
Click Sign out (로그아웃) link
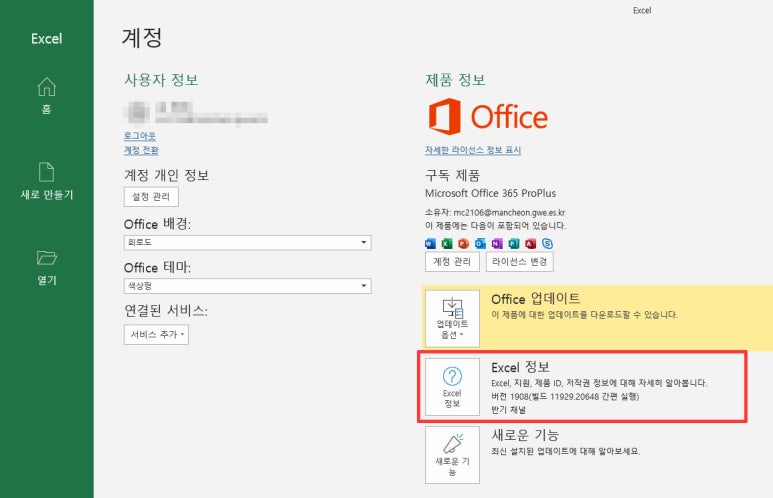click(140, 136)
